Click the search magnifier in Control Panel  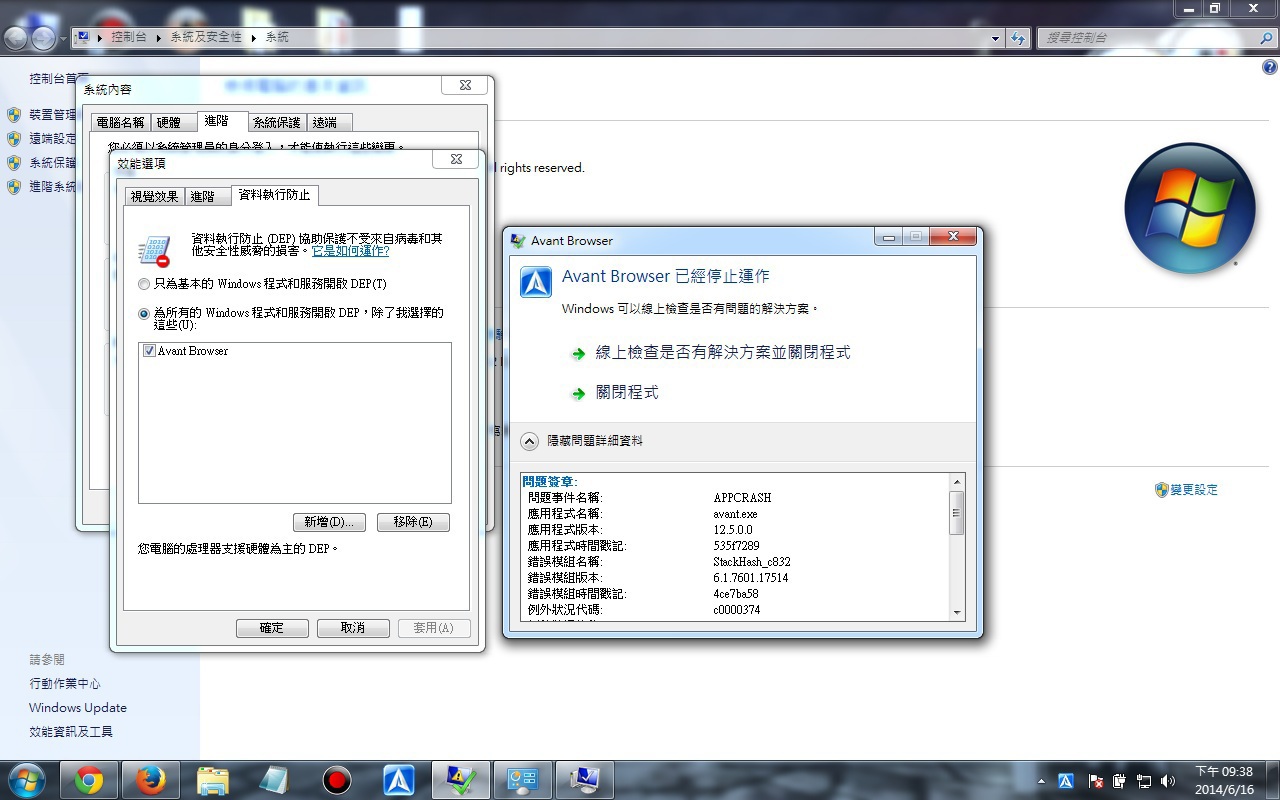(x=1265, y=38)
